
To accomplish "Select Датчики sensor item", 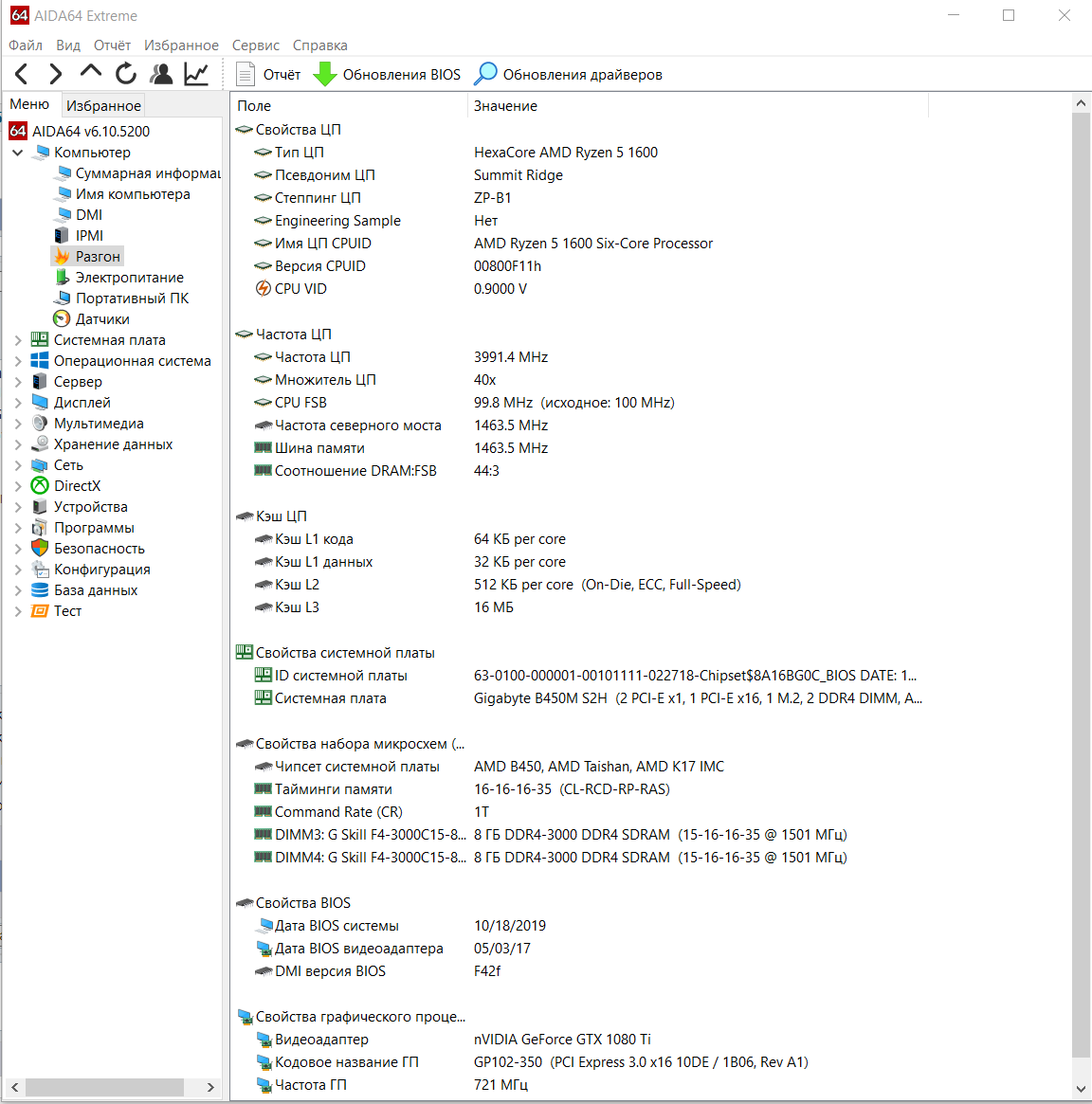I will click(x=92, y=319).
